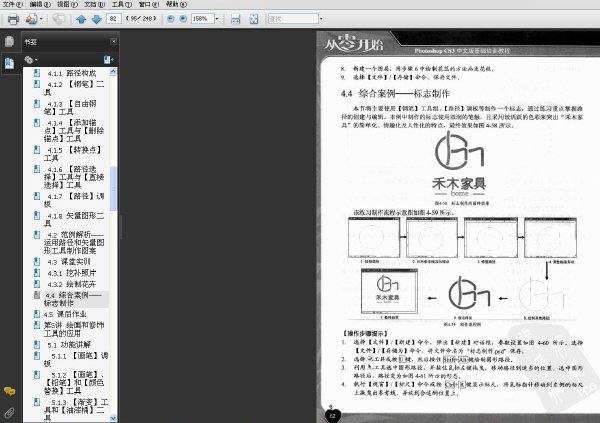Open the zoom level dropdown arrow

[x=217, y=18]
